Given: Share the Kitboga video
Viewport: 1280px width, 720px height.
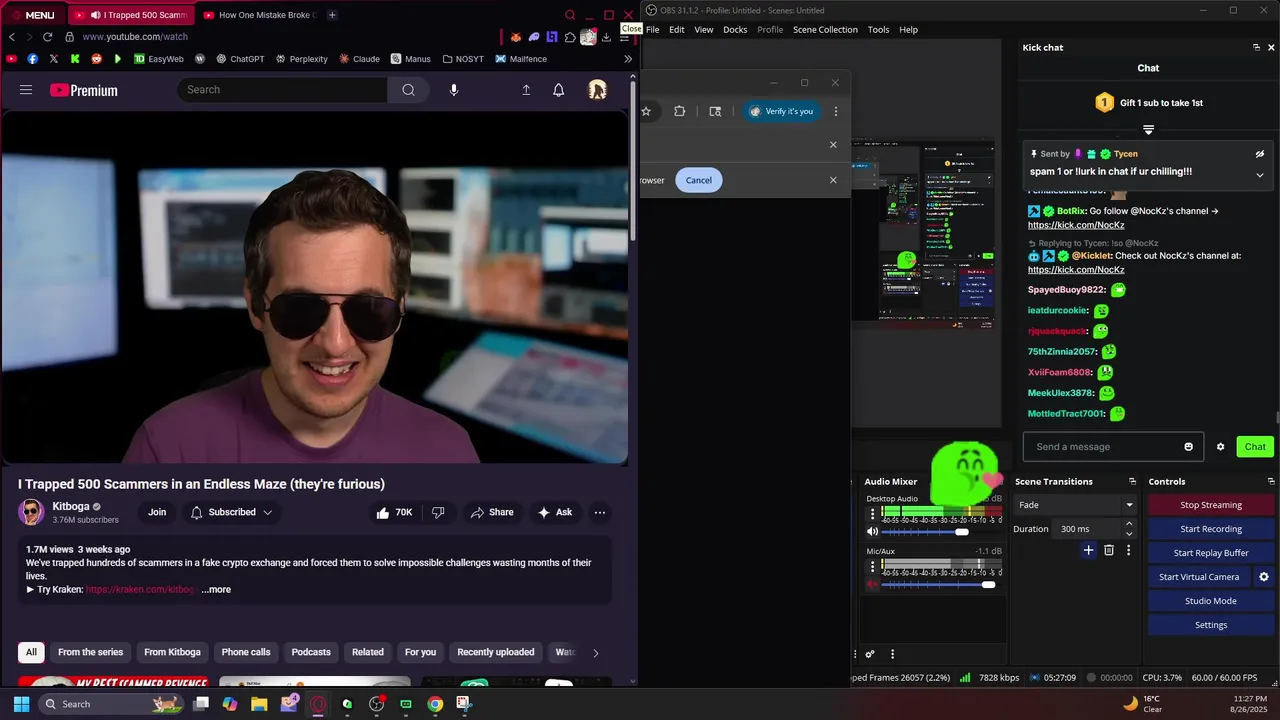Looking at the screenshot, I should pos(492,512).
